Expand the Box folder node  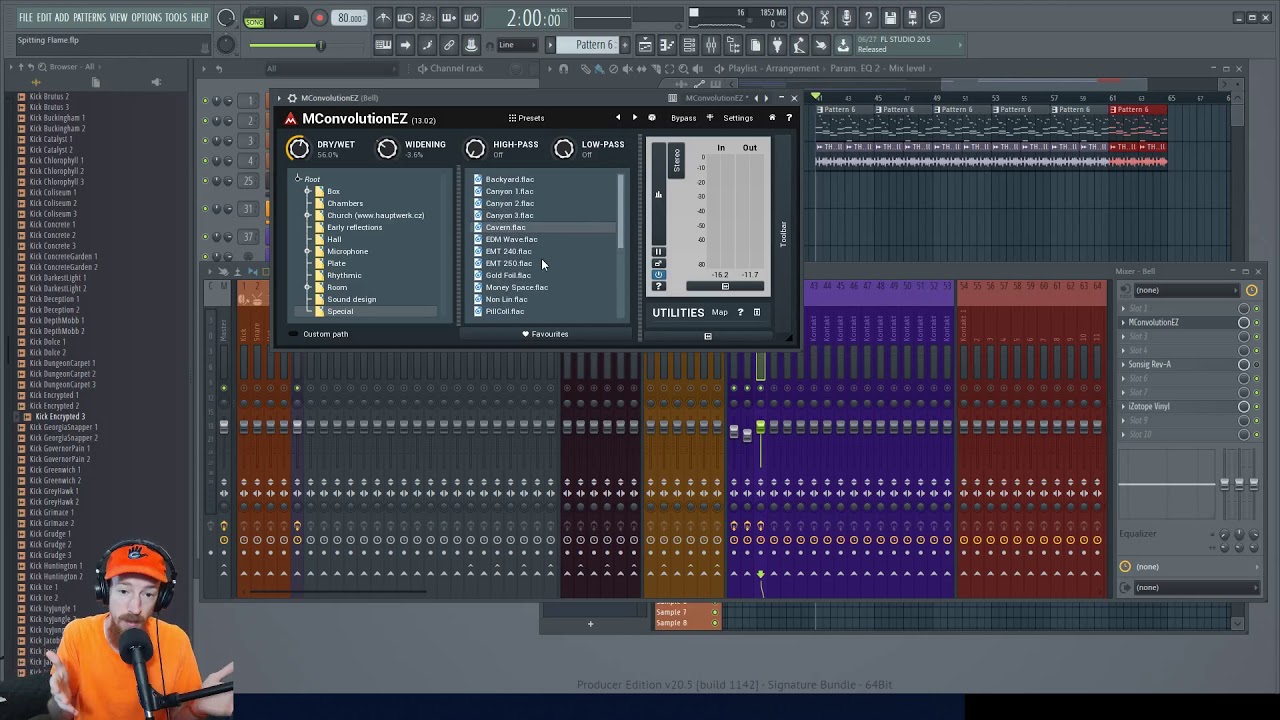[308, 191]
